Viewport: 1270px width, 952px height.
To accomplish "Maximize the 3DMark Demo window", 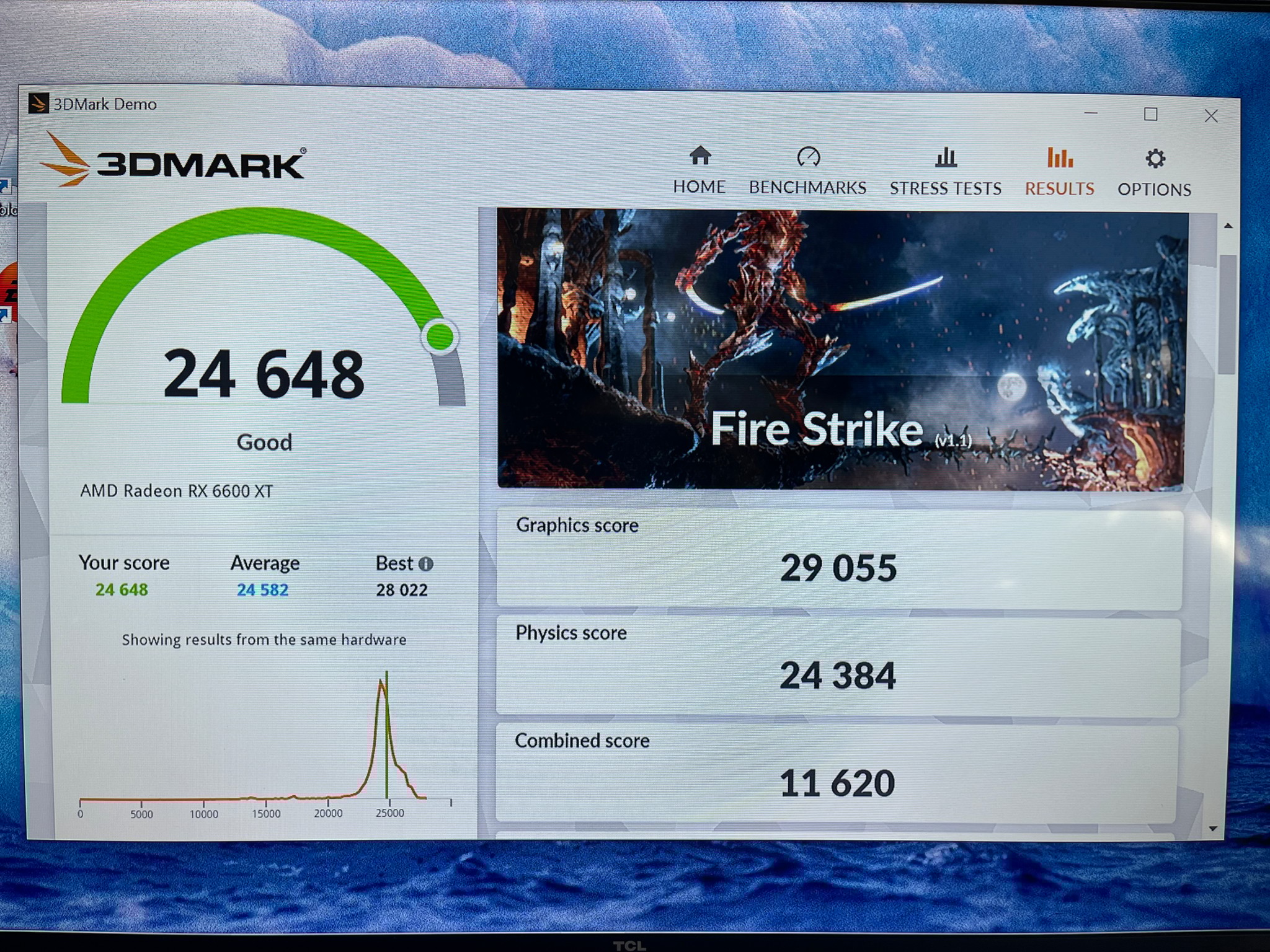I will [1151, 114].
